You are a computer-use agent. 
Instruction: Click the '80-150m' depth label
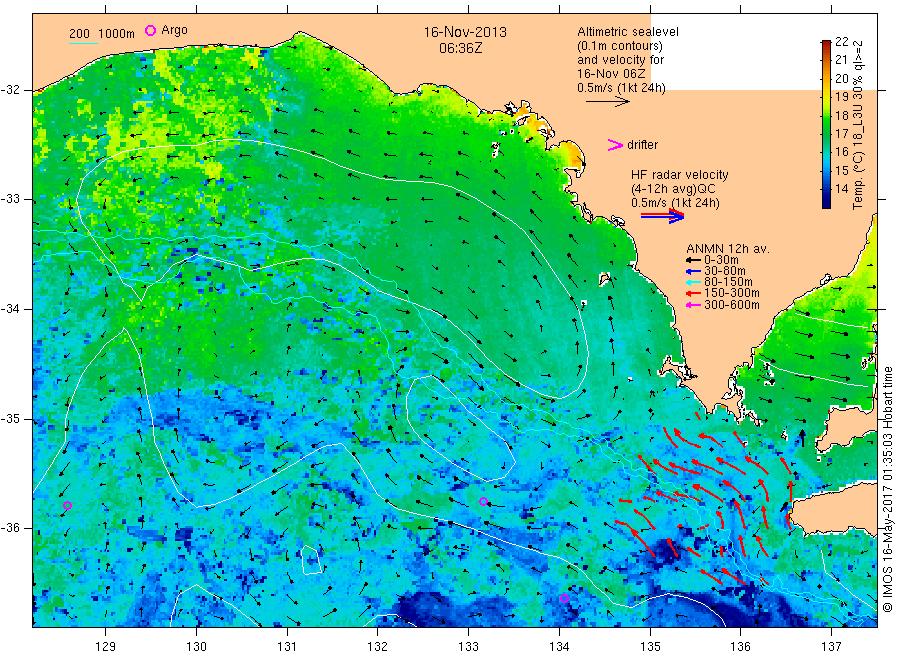[728, 282]
